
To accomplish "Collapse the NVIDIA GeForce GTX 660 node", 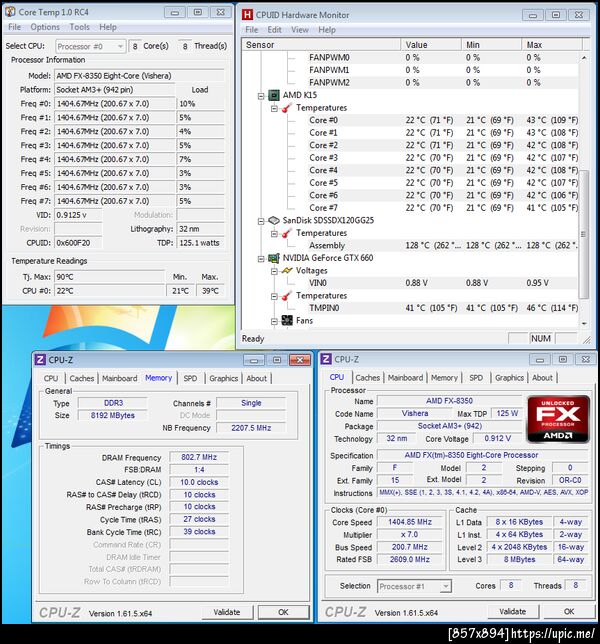I will (261, 259).
